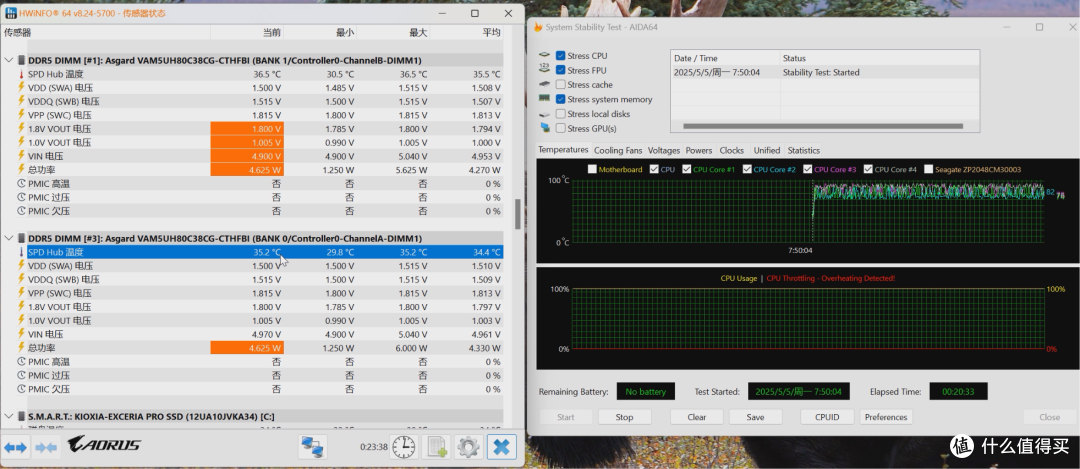Enable the Stress local disks checkbox
This screenshot has height=469, width=1080.
tap(561, 114)
